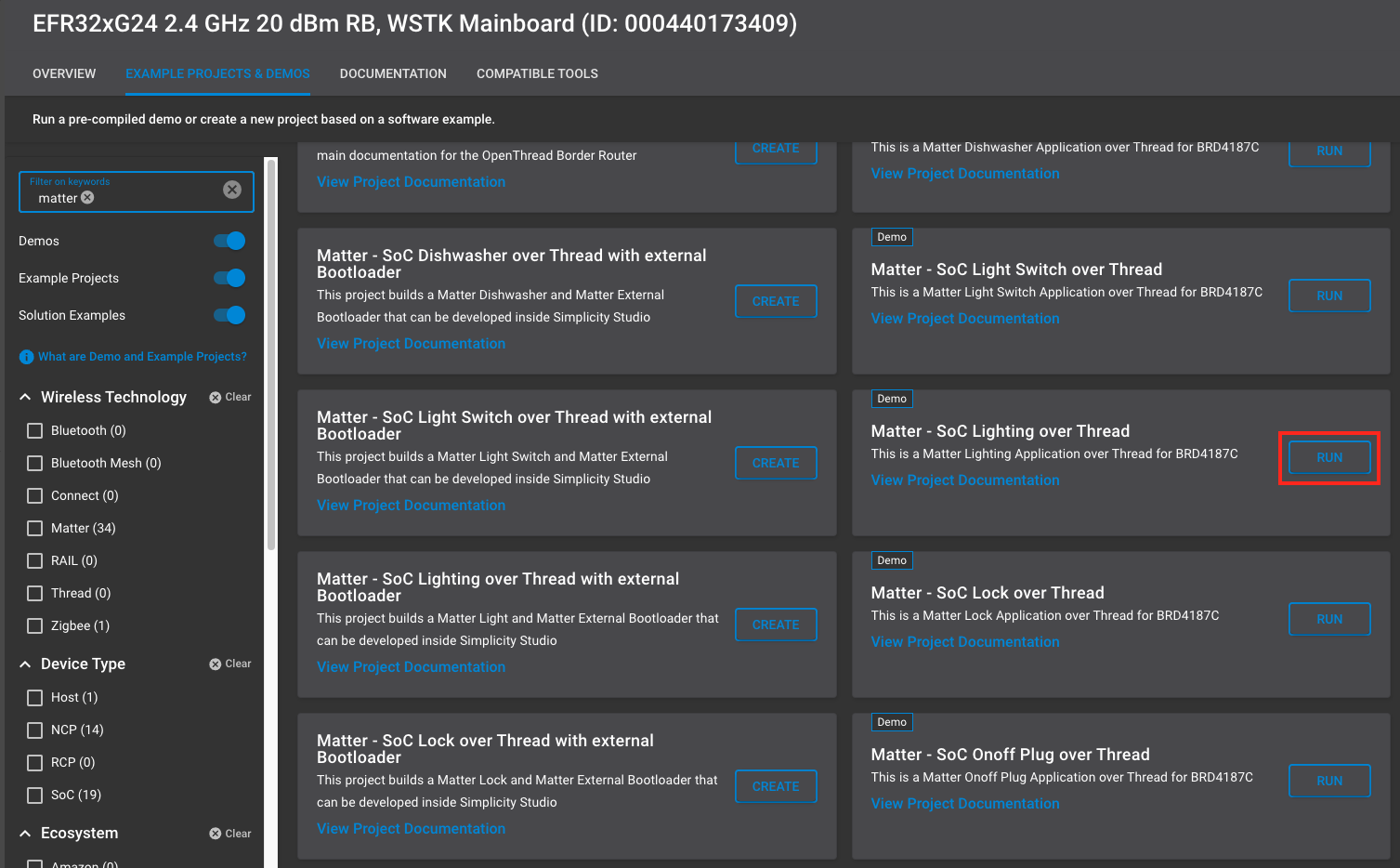
Task: Collapse the Device Type section
Action: pos(25,664)
